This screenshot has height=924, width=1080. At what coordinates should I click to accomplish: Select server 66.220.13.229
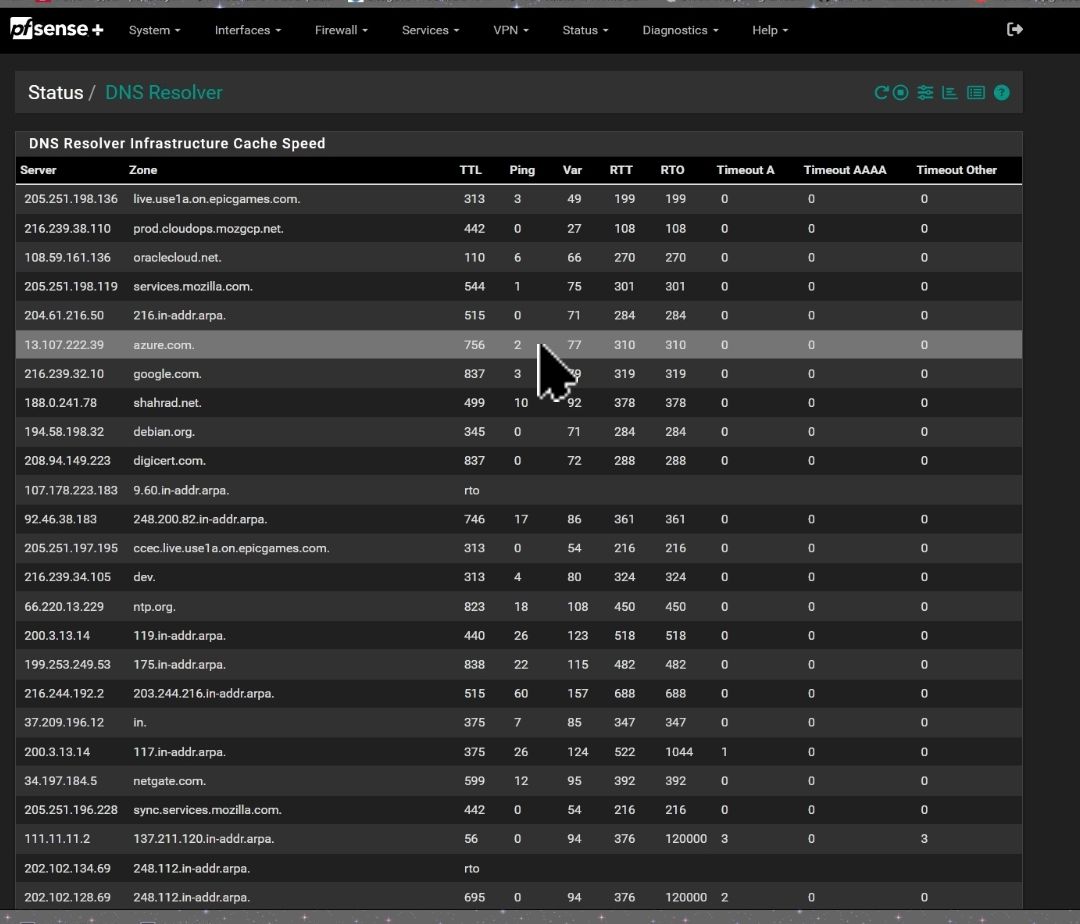[64, 607]
